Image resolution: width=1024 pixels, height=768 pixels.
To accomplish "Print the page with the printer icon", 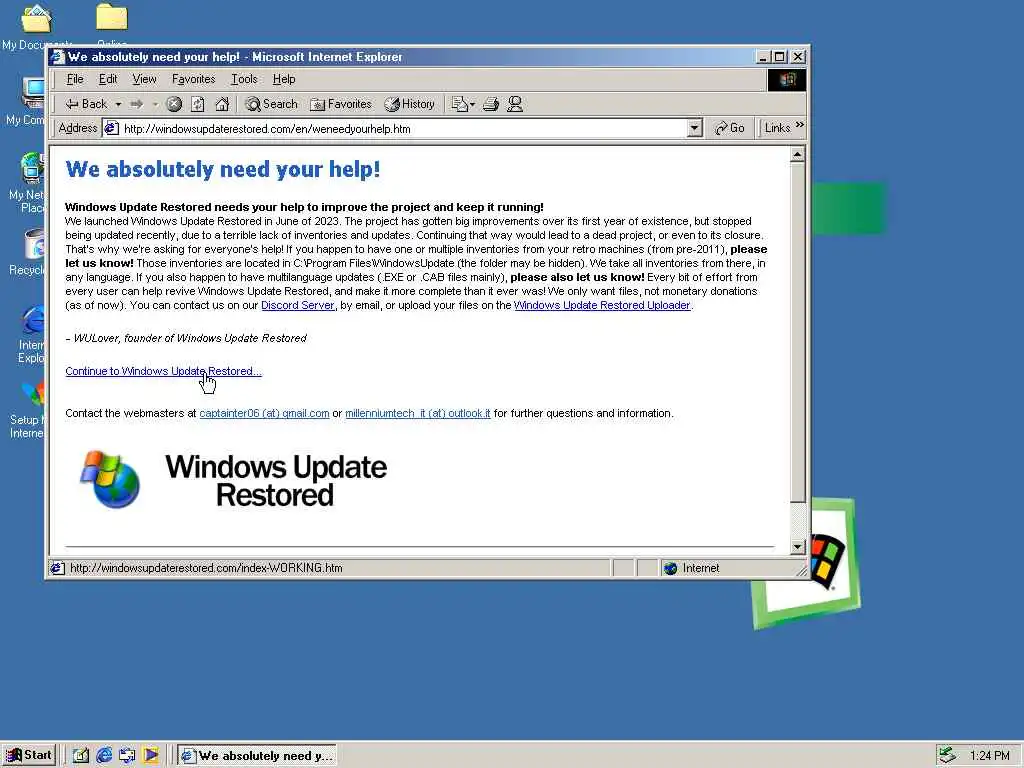I will (491, 104).
